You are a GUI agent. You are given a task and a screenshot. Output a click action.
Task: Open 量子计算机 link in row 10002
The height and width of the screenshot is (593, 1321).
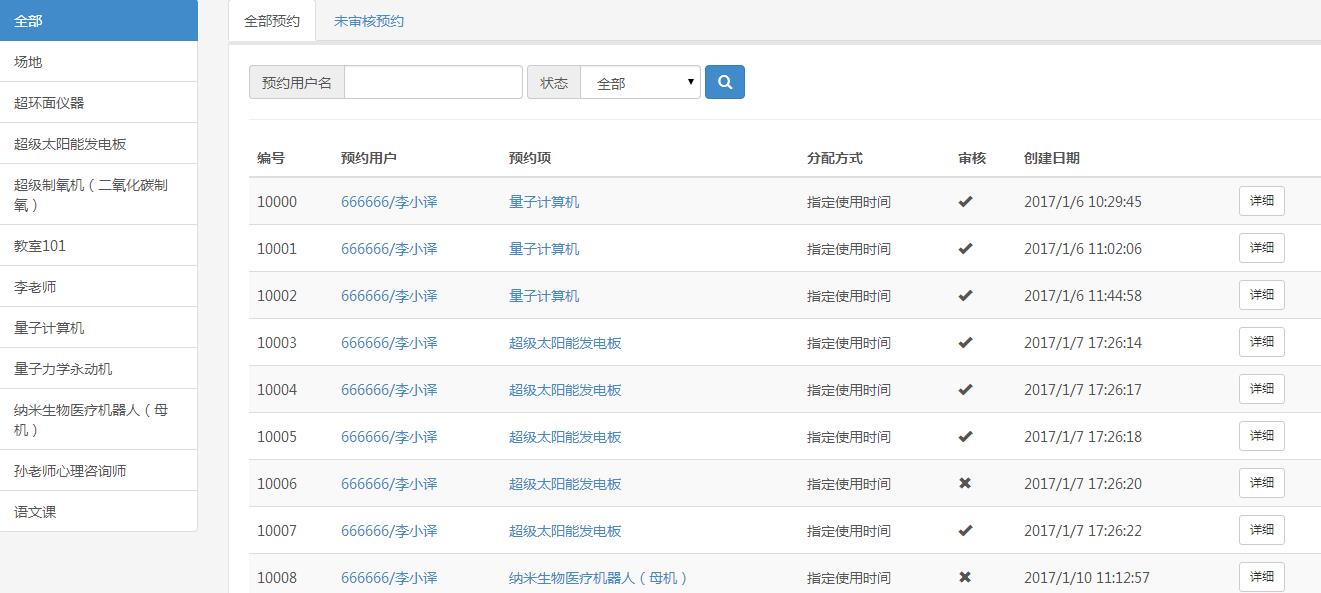(544, 295)
